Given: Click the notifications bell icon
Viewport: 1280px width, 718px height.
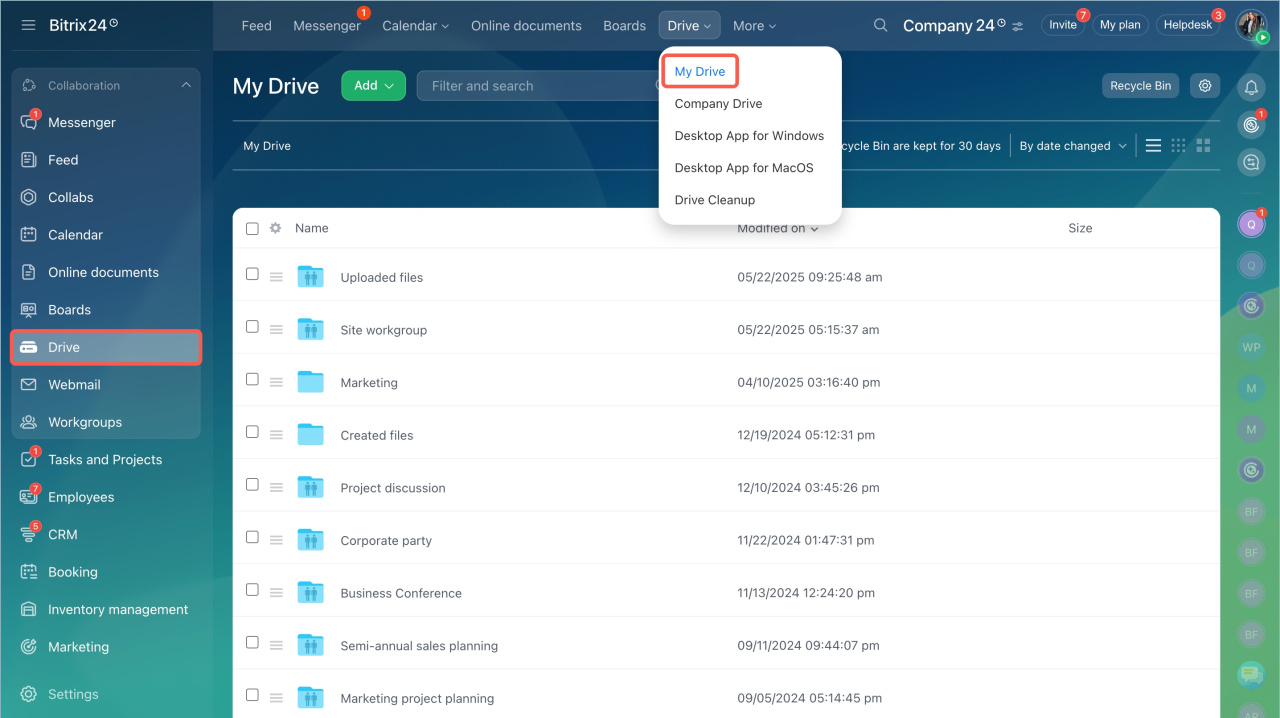Looking at the screenshot, I should click(1250, 87).
